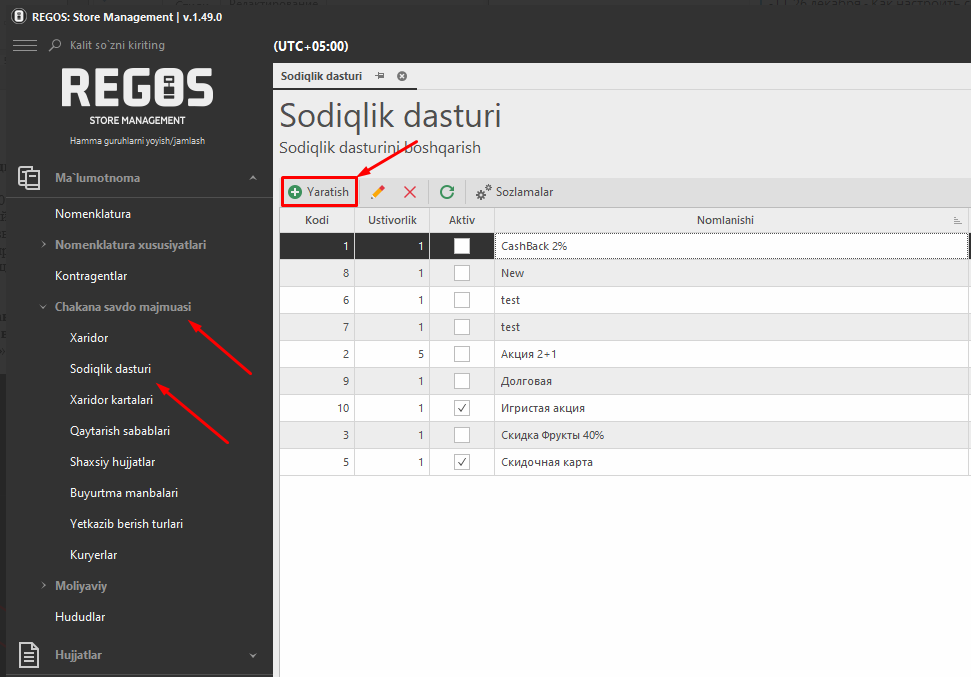Select Скидка Фрукты 40% name cell

(733, 435)
